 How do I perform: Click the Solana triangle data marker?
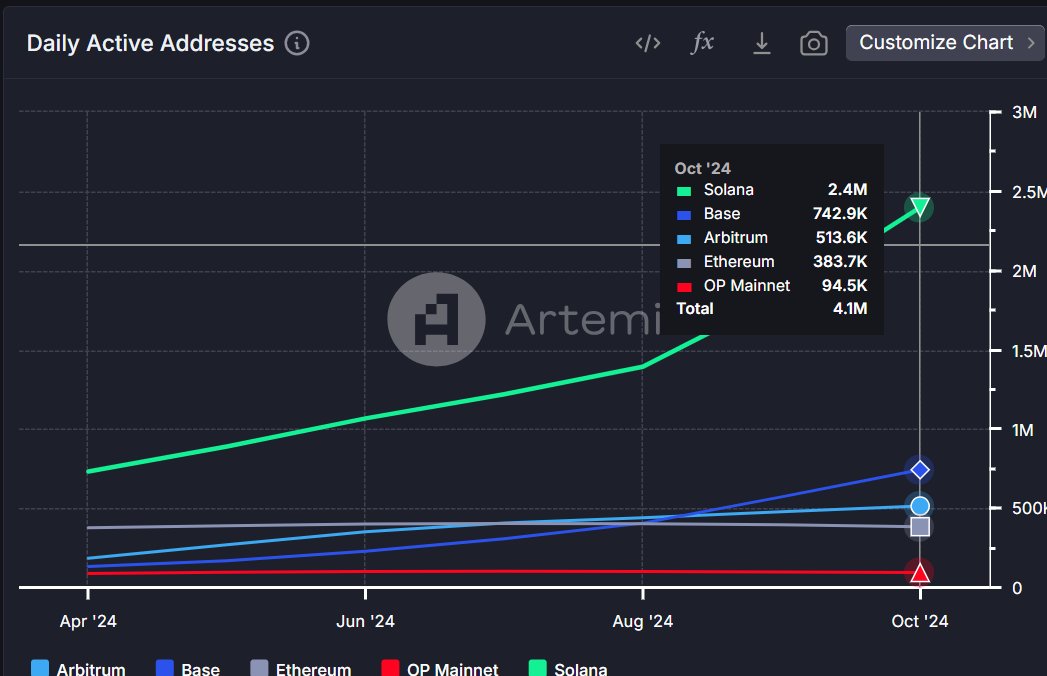coord(919,207)
